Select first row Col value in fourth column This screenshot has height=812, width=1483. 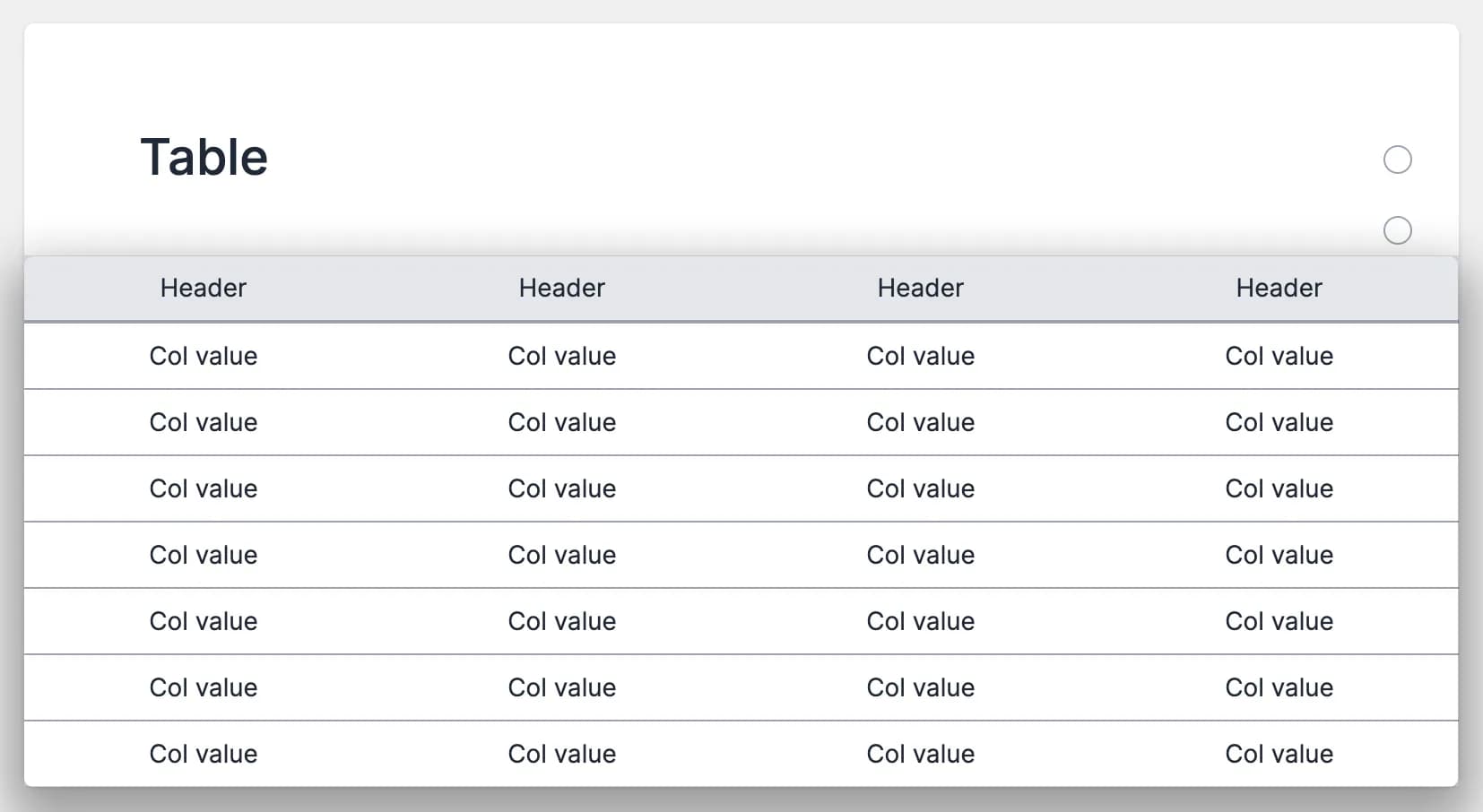pos(1279,356)
